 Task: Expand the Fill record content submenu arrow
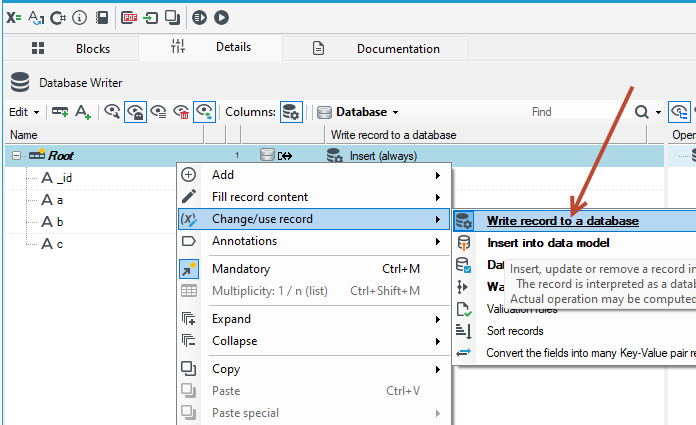tap(438, 197)
